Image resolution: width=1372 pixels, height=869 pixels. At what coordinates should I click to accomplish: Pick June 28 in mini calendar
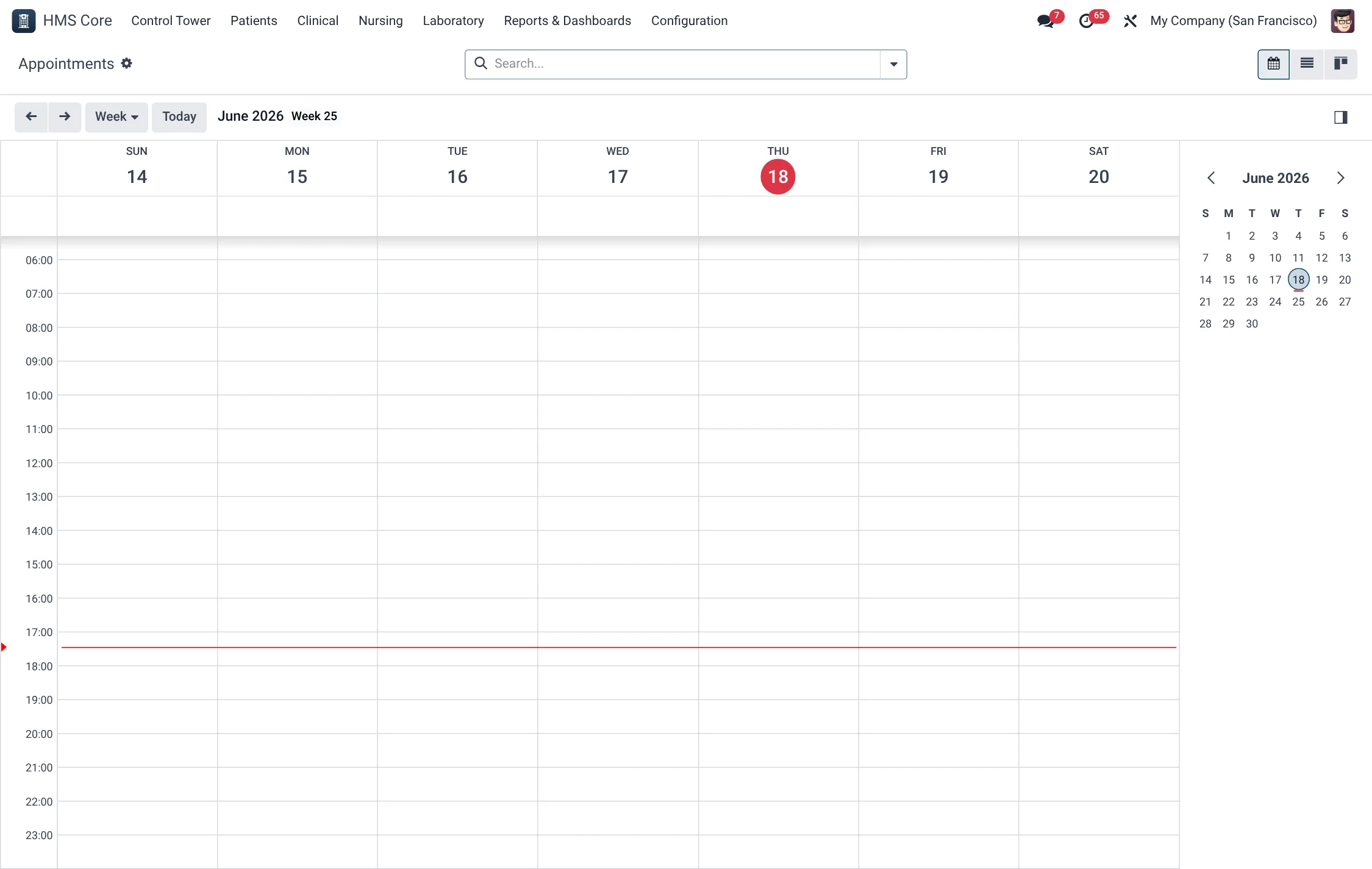tap(1206, 324)
